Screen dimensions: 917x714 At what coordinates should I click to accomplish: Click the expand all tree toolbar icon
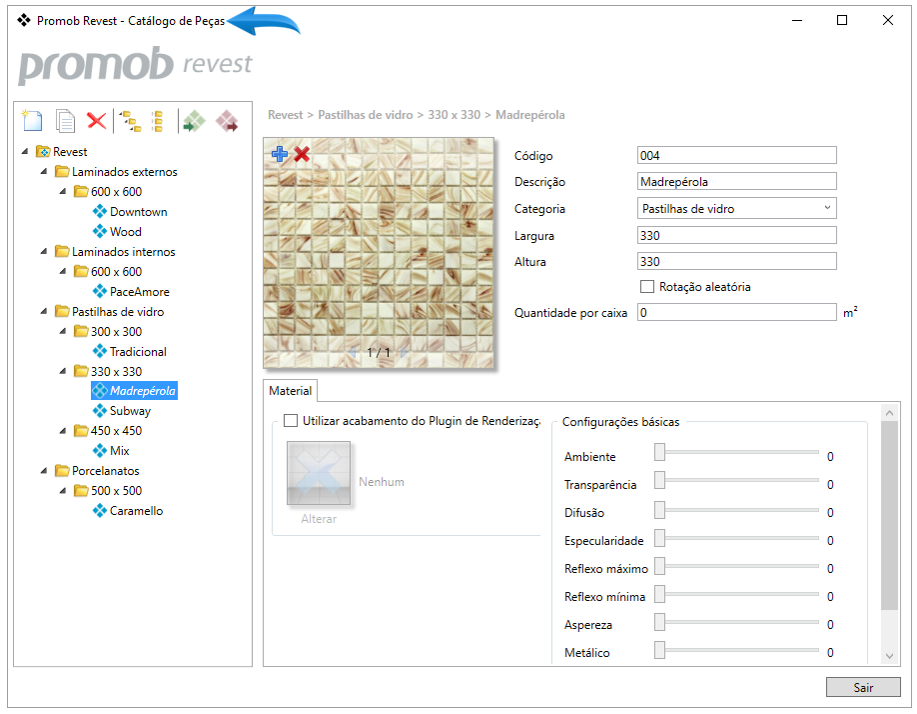point(130,121)
